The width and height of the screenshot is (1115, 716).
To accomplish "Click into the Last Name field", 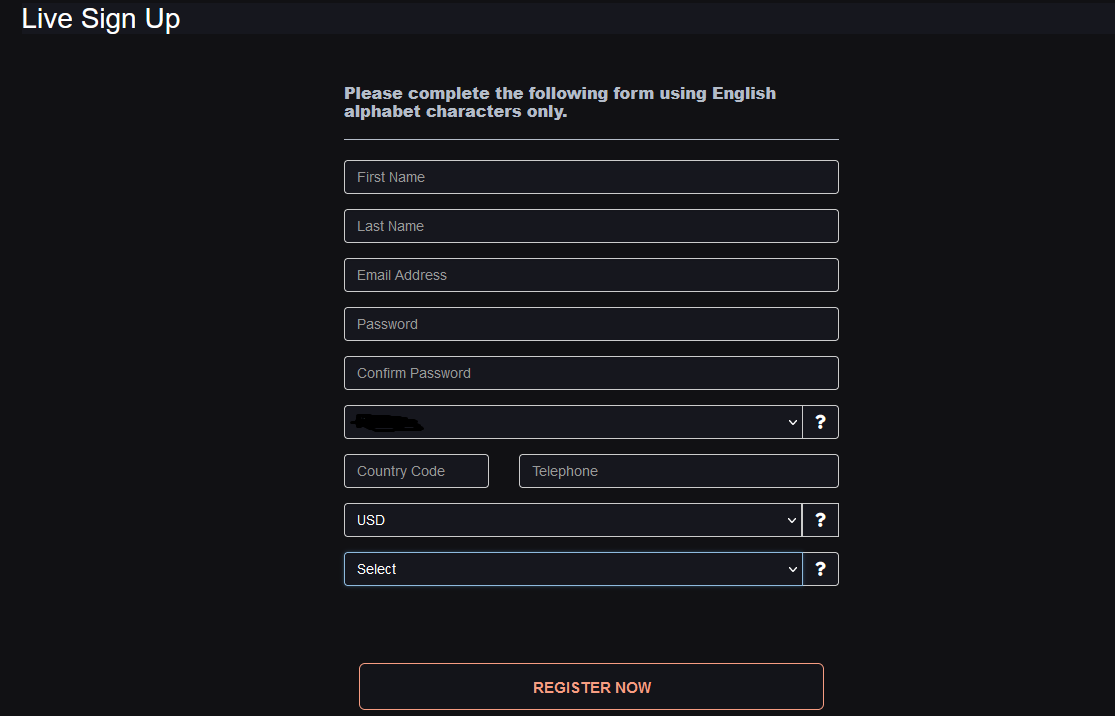I will pos(591,226).
